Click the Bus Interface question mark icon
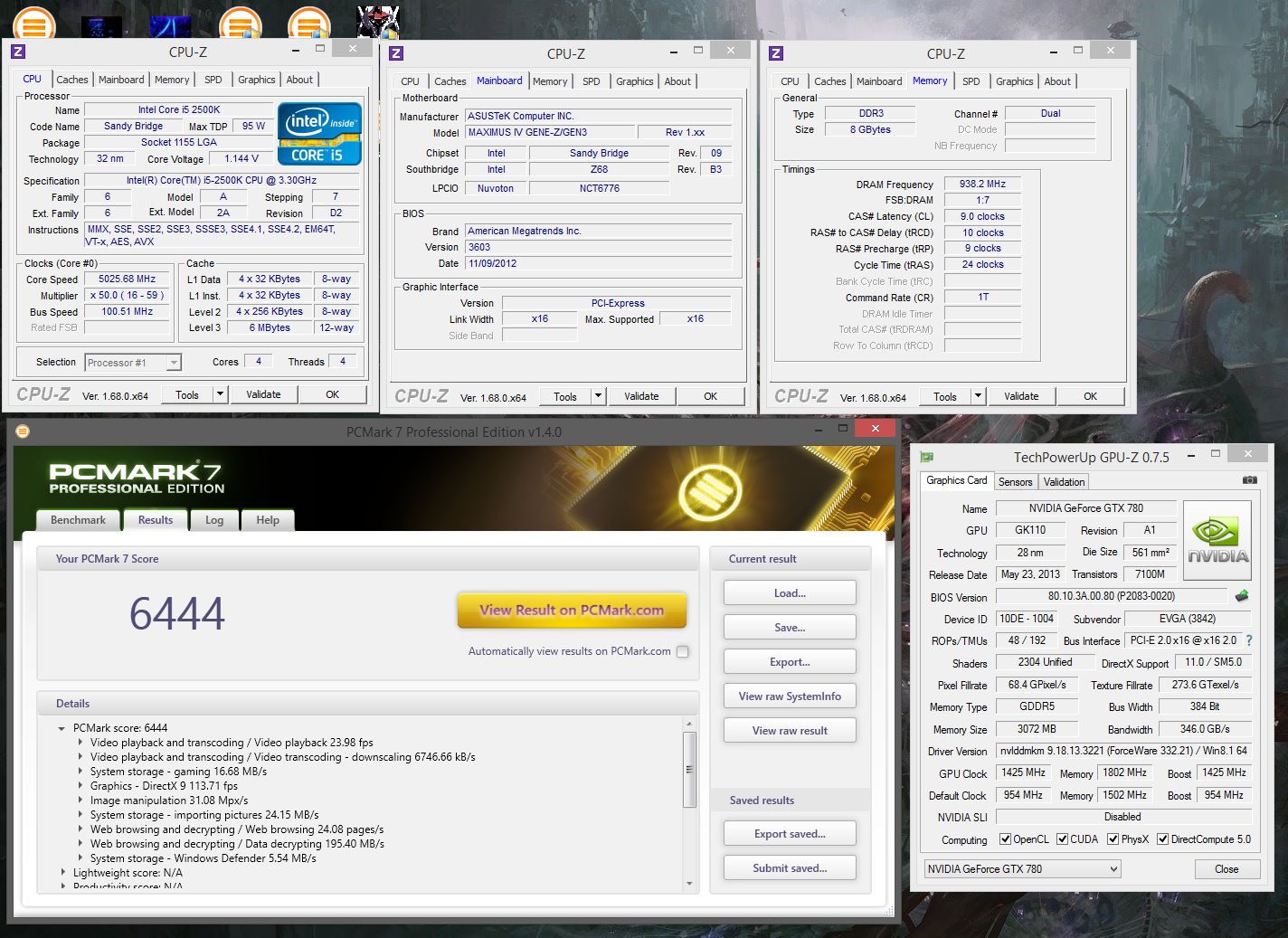 tap(1249, 640)
